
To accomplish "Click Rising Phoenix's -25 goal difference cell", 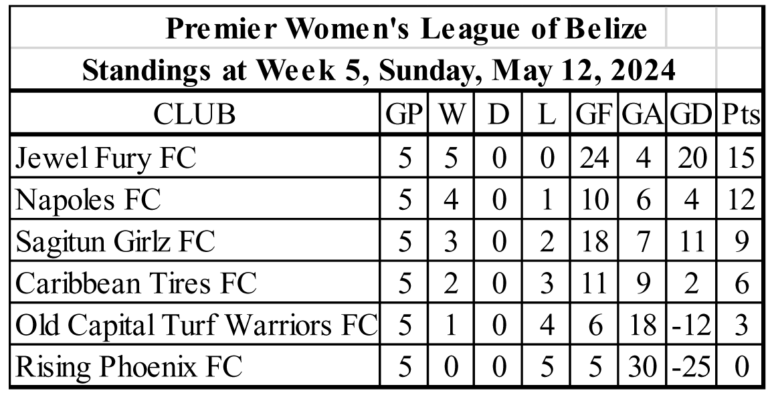I will 691,366.
